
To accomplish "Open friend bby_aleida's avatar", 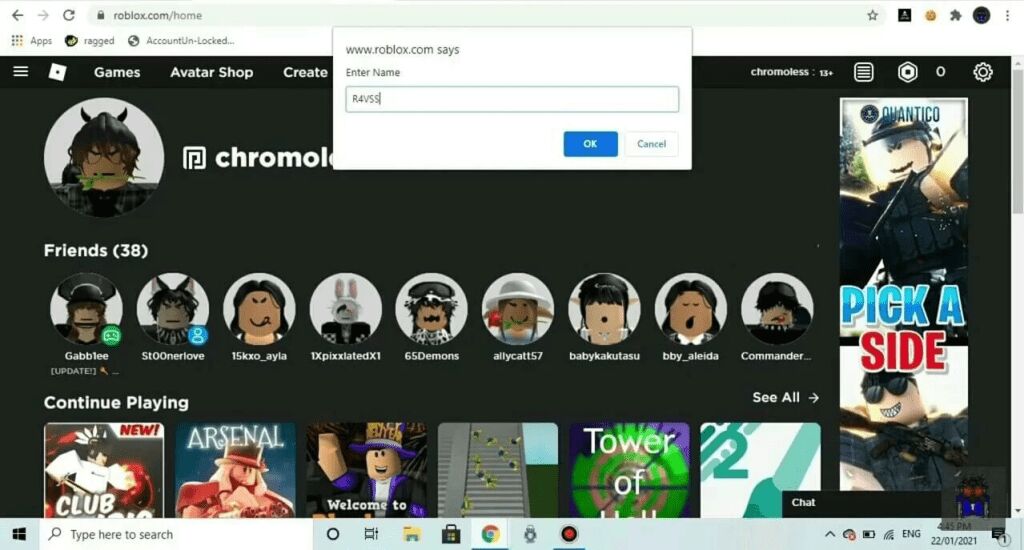I will 690,308.
